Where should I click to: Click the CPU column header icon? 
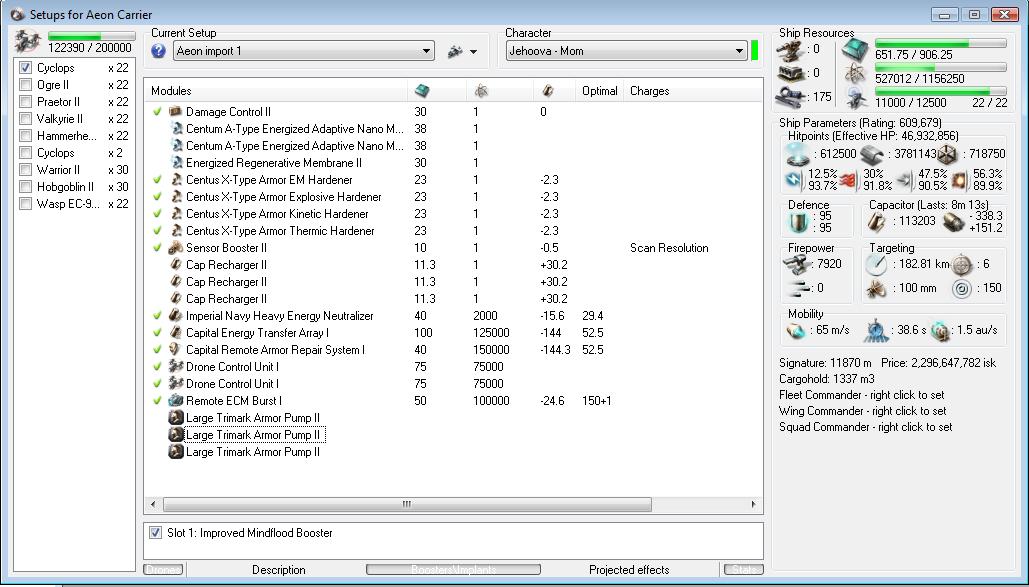coord(421,91)
